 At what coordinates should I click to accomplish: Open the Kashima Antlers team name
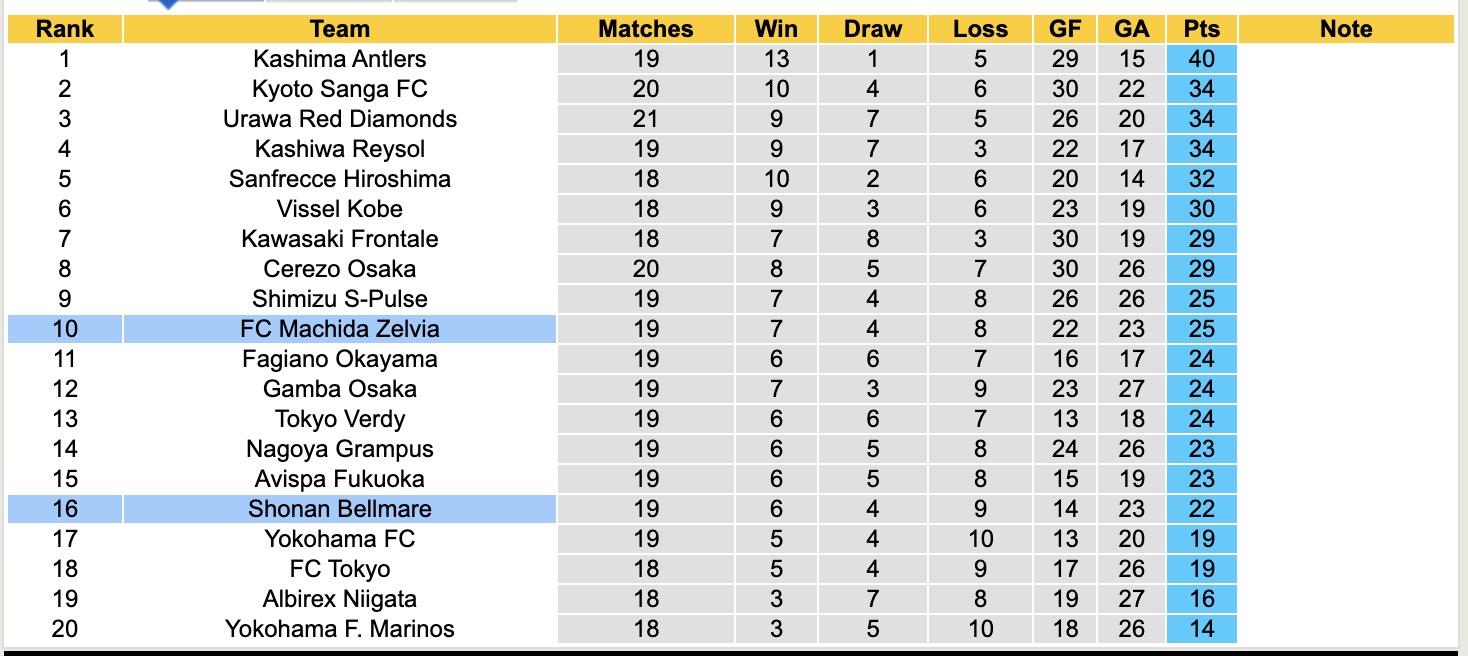point(340,59)
